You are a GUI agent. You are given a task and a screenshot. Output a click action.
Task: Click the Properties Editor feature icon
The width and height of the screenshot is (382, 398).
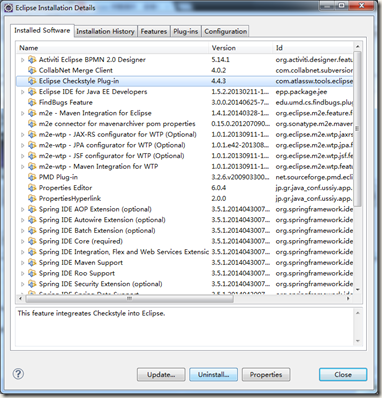pyautogui.click(x=32, y=188)
